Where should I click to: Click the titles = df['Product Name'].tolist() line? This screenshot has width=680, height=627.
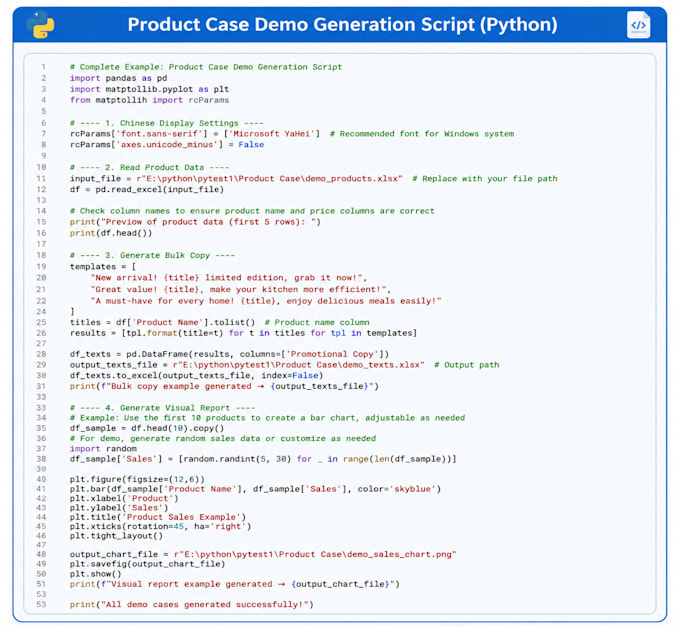163,322
